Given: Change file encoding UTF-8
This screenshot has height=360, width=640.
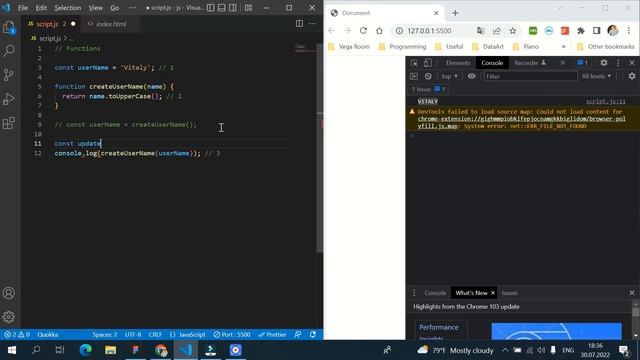Looking at the screenshot, I should (x=133, y=335).
